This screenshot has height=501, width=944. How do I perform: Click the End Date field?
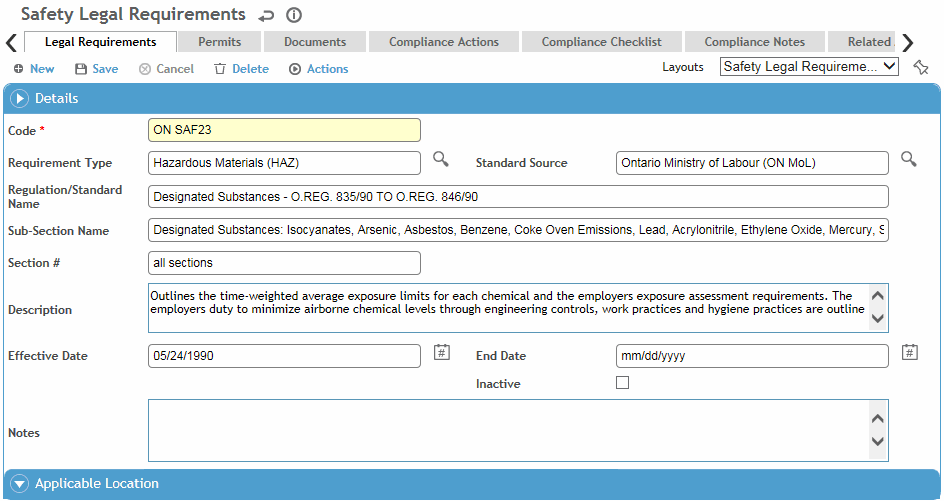click(752, 356)
